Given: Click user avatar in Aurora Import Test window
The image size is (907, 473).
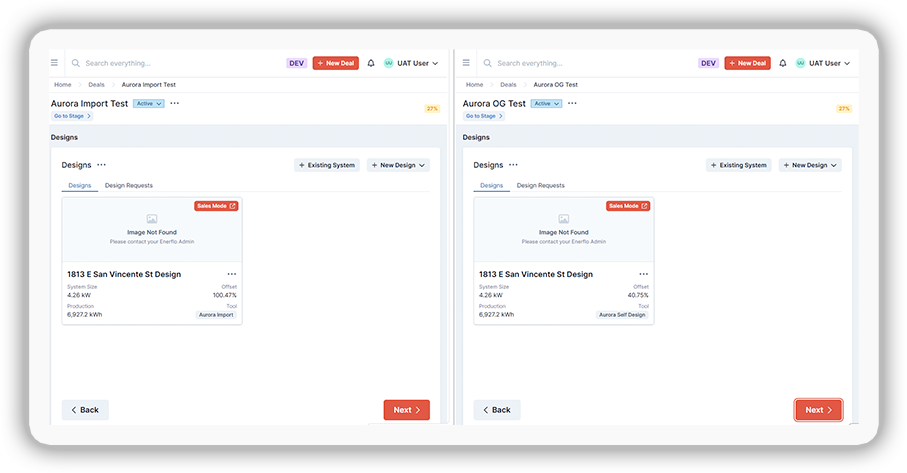Looking at the screenshot, I should click(x=389, y=63).
